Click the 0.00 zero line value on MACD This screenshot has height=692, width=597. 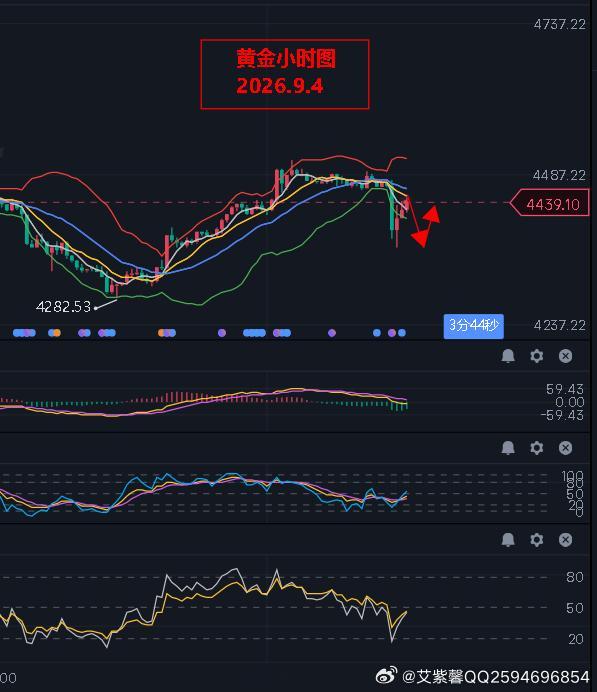coord(570,402)
